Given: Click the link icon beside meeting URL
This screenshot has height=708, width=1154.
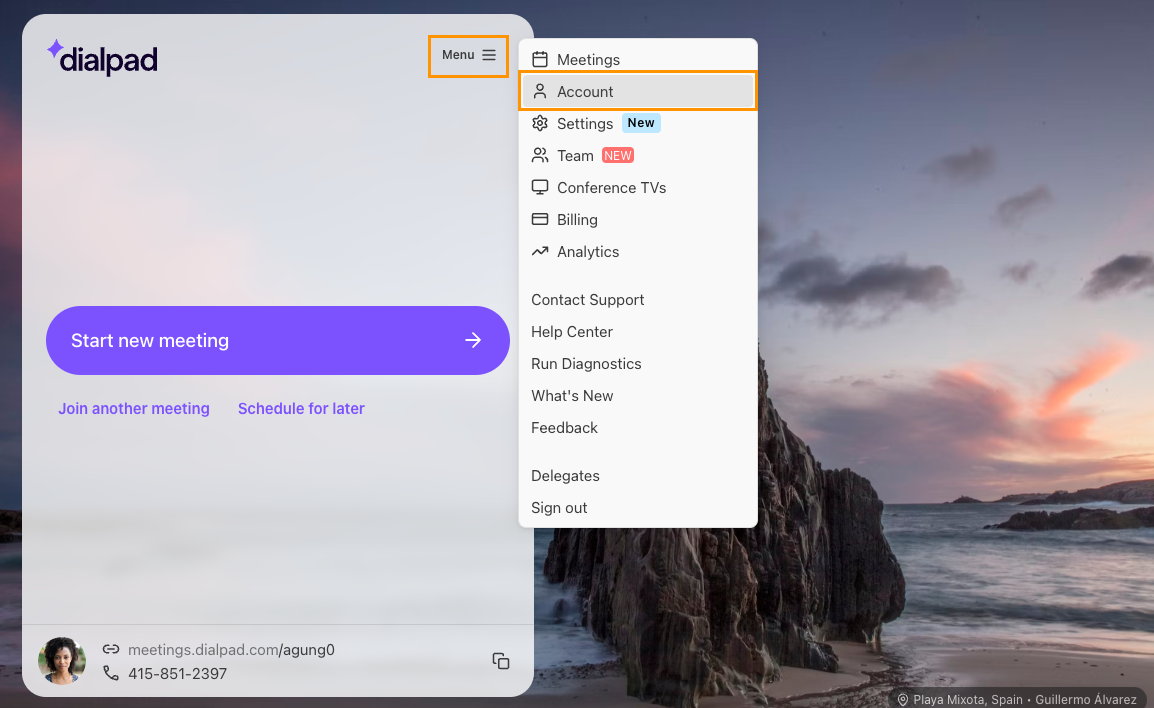Looking at the screenshot, I should [110, 649].
